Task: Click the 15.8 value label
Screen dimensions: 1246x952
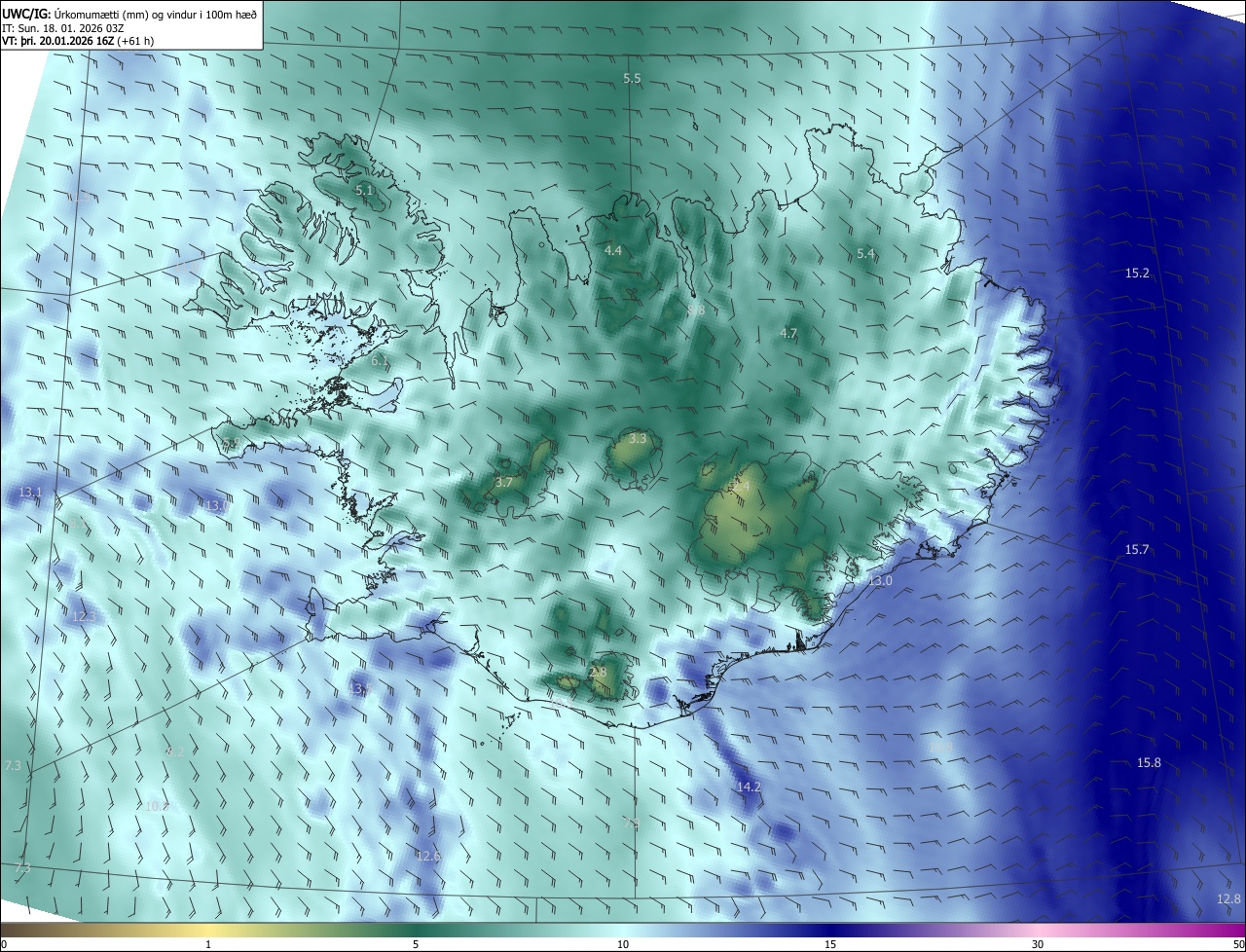Action: 1149,763
